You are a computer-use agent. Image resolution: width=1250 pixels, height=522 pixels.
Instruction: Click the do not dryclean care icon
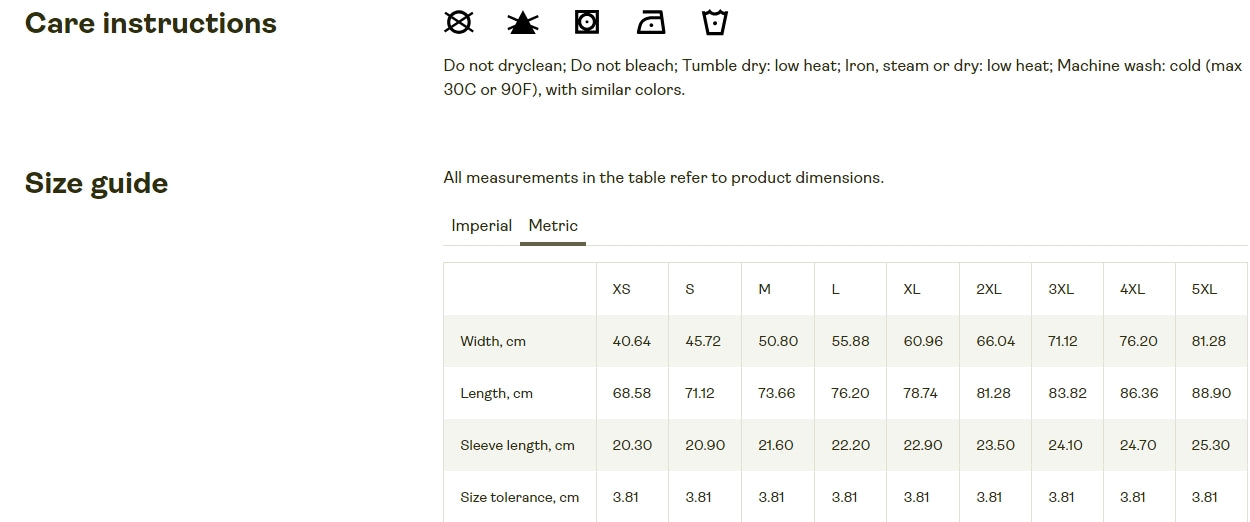click(x=459, y=21)
